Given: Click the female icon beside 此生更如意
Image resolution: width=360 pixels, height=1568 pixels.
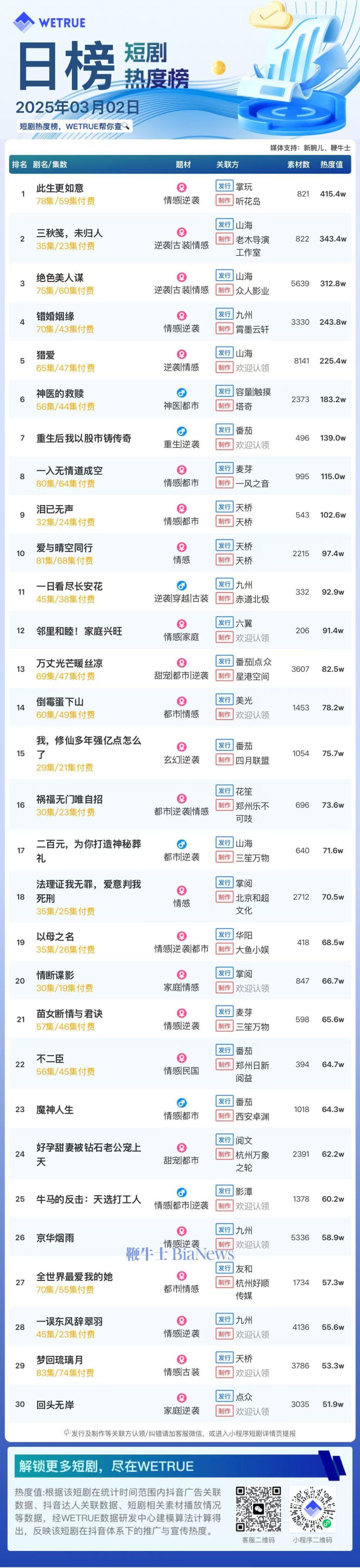Looking at the screenshot, I should click(x=181, y=187).
